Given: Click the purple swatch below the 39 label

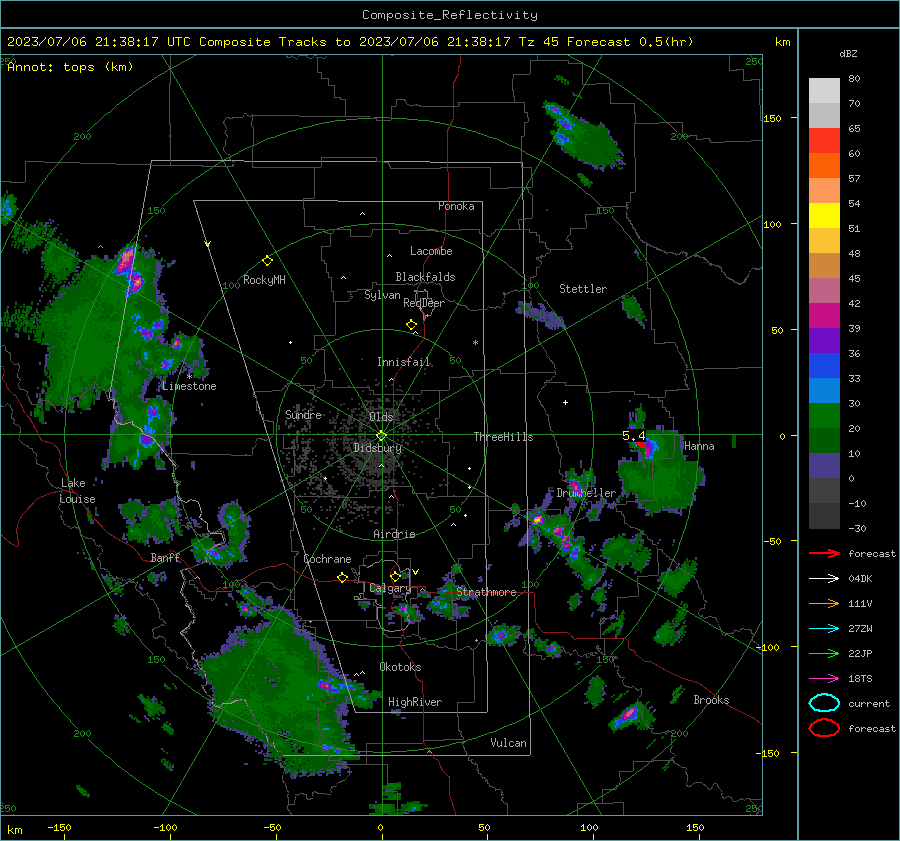Looking at the screenshot, I should 824,340.
